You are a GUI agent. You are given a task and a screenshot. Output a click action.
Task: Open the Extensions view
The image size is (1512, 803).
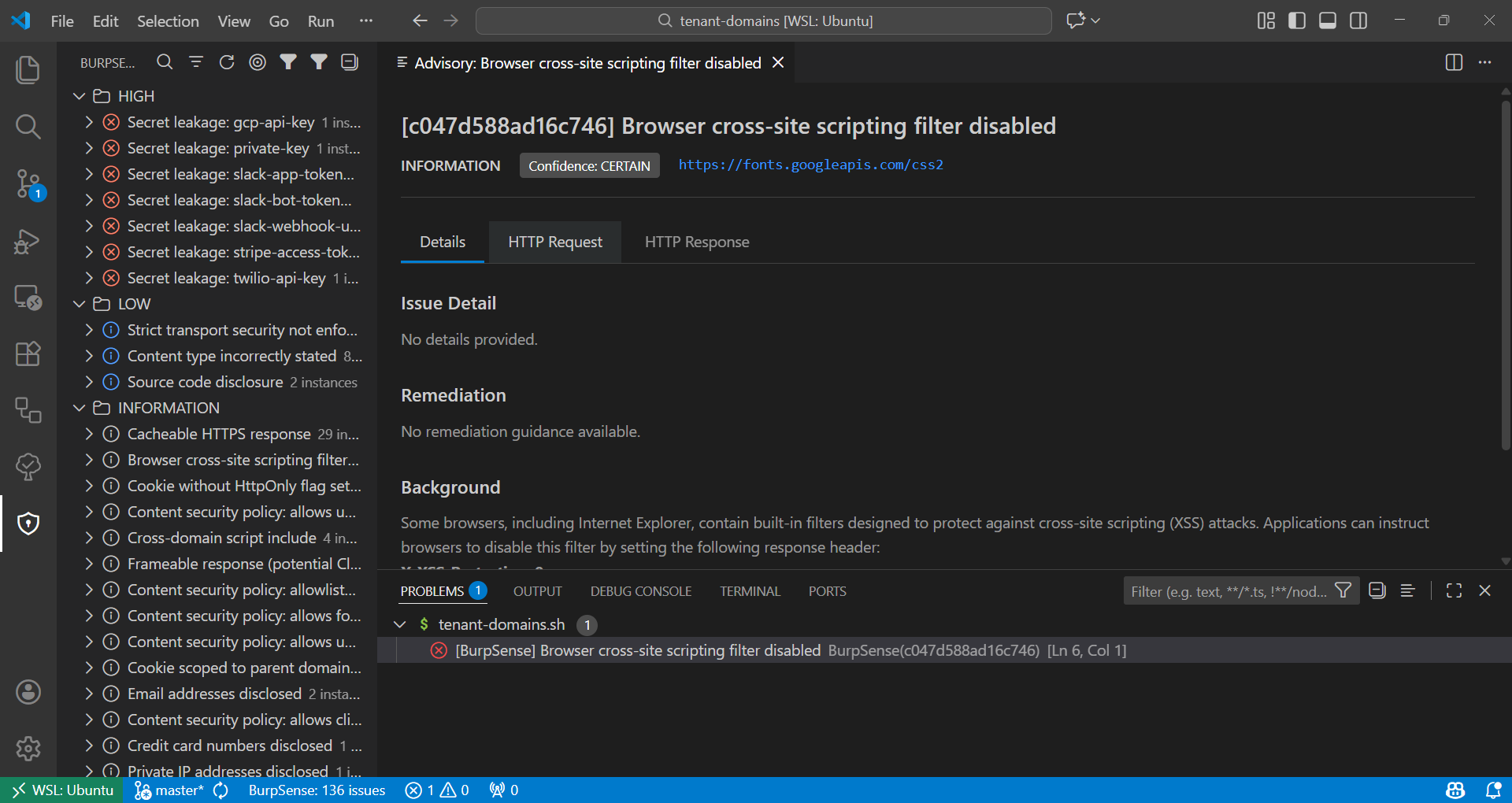tap(28, 353)
